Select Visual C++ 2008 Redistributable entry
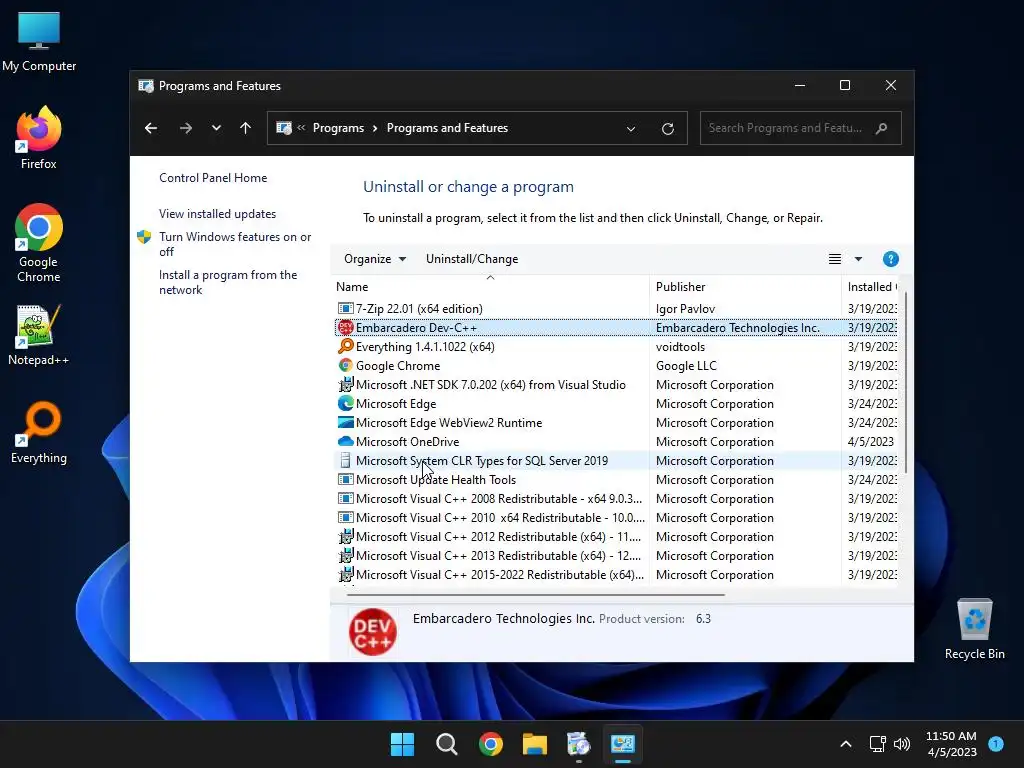Image resolution: width=1024 pixels, height=768 pixels. [616, 498]
